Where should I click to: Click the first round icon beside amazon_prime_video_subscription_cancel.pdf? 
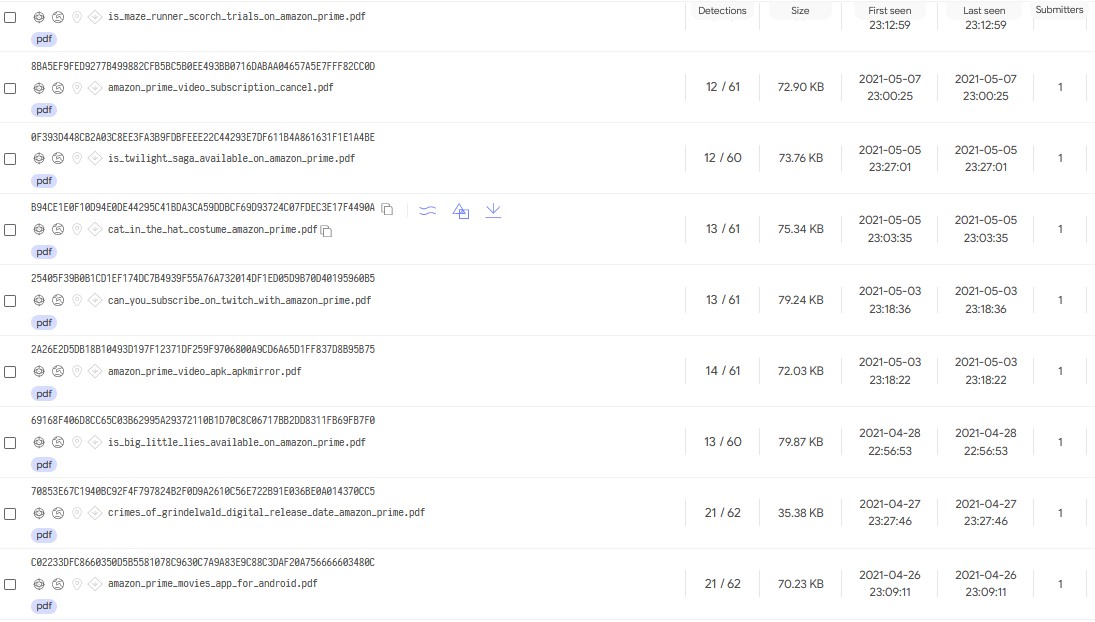pos(39,88)
